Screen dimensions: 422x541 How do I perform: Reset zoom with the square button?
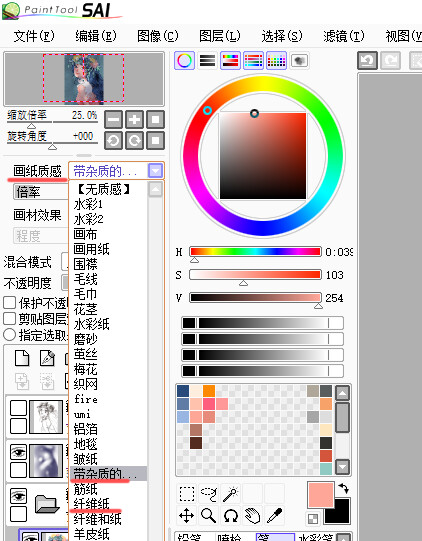pyautogui.click(x=155, y=120)
